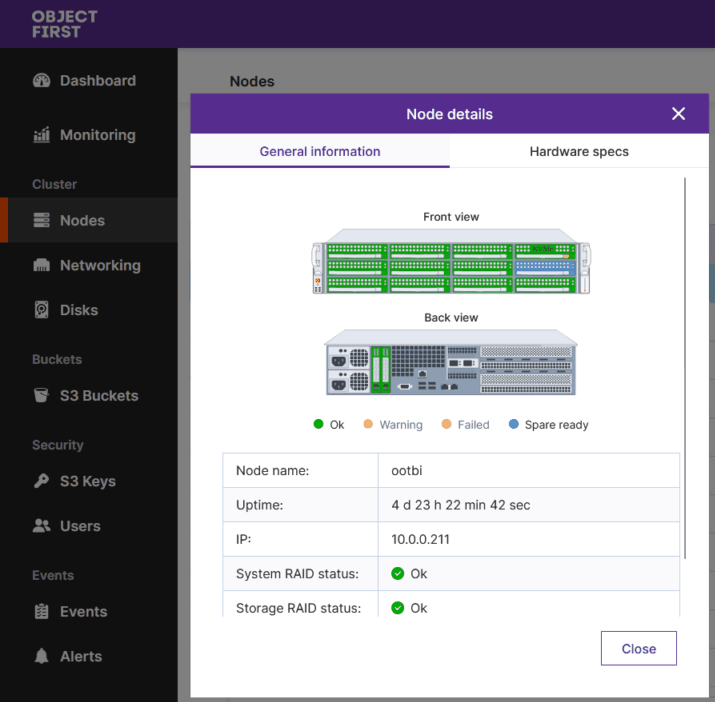
Task: Open the S3 Keys label
Action: [x=88, y=481]
